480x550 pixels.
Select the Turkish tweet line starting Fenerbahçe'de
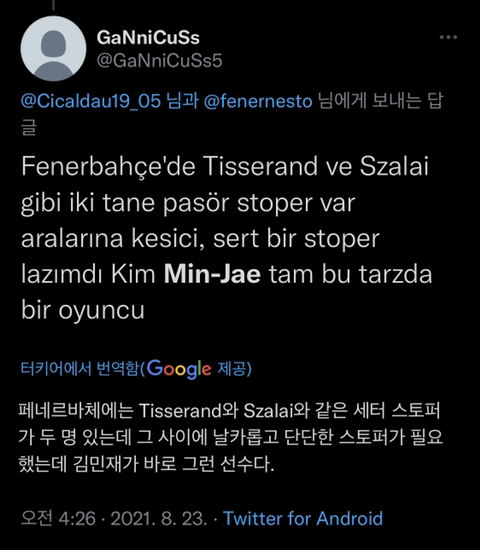[x=225, y=166]
